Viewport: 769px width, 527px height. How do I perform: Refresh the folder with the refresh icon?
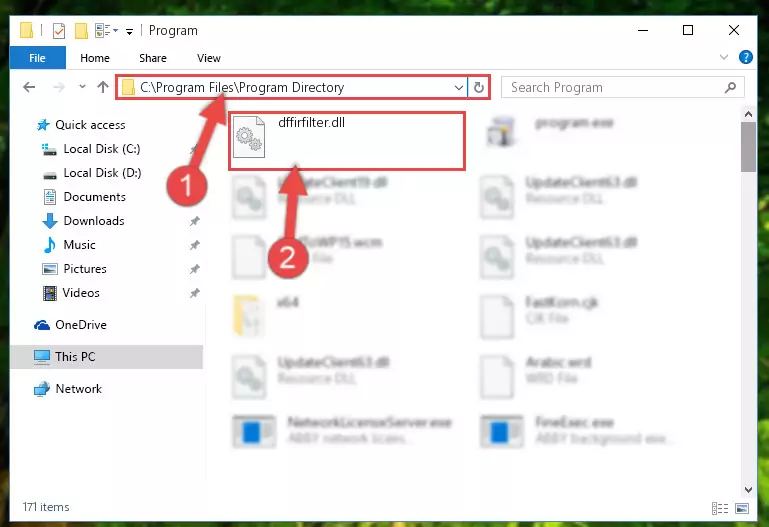click(x=479, y=88)
